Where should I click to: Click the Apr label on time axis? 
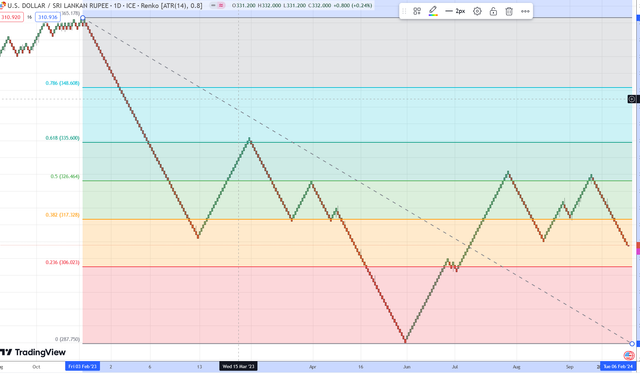[312, 367]
